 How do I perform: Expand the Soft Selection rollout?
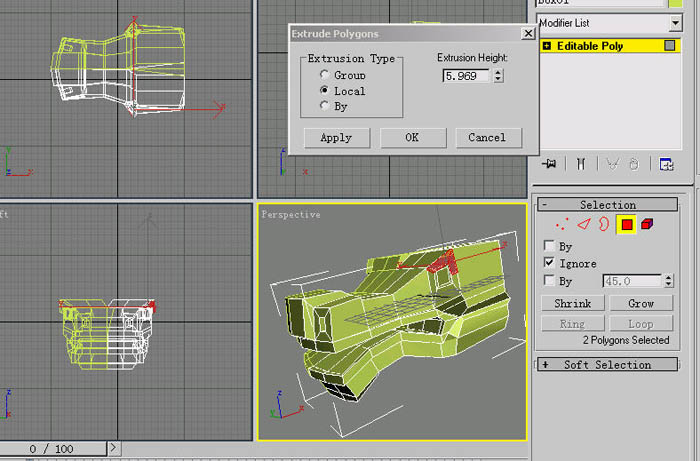[x=607, y=365]
